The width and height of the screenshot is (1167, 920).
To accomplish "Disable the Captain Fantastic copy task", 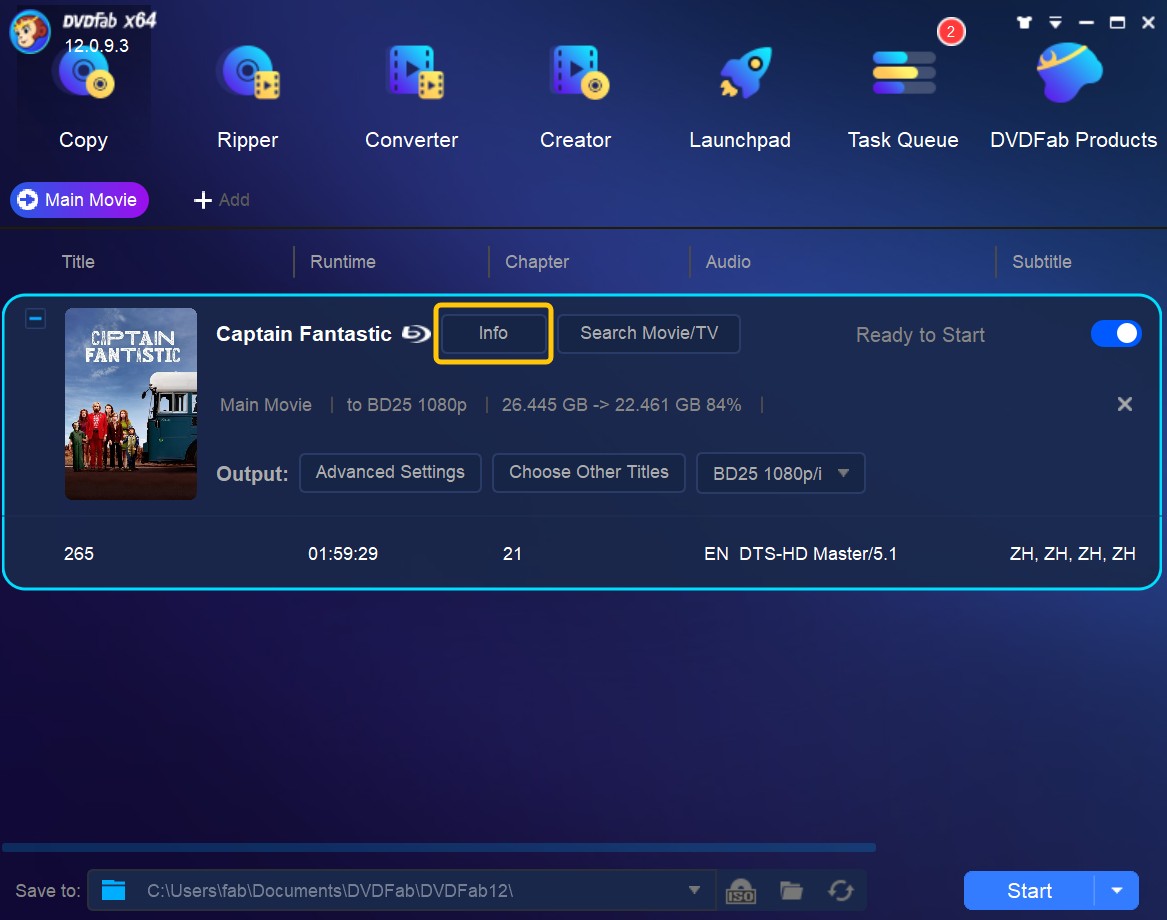I will pyautogui.click(x=1116, y=333).
